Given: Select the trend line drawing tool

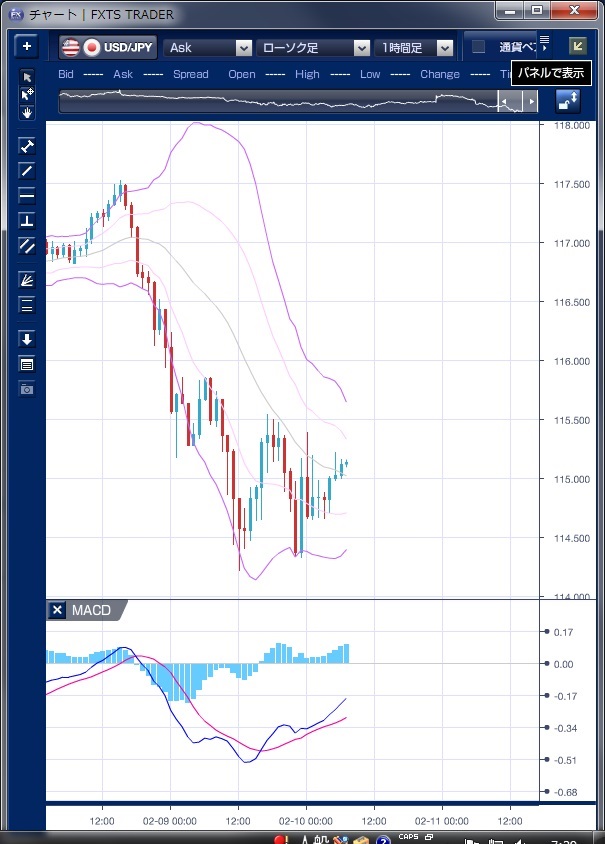Looking at the screenshot, I should click(x=27, y=171).
